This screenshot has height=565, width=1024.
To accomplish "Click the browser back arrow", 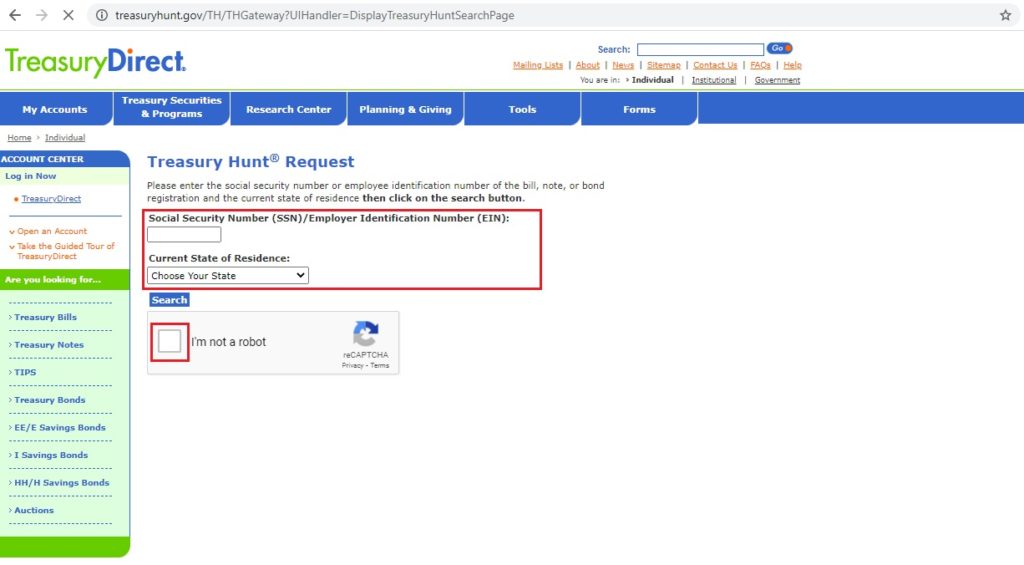I will [x=14, y=15].
